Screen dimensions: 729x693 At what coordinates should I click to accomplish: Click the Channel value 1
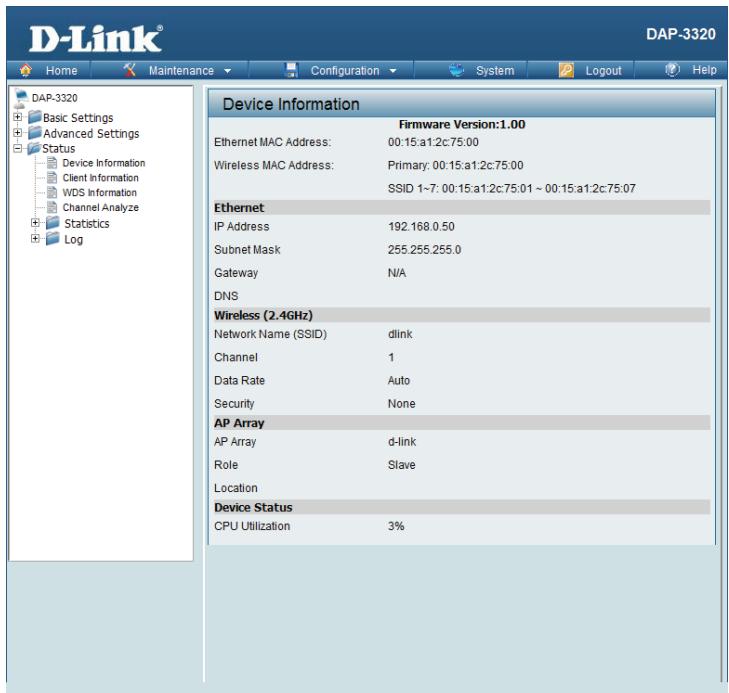(391, 357)
